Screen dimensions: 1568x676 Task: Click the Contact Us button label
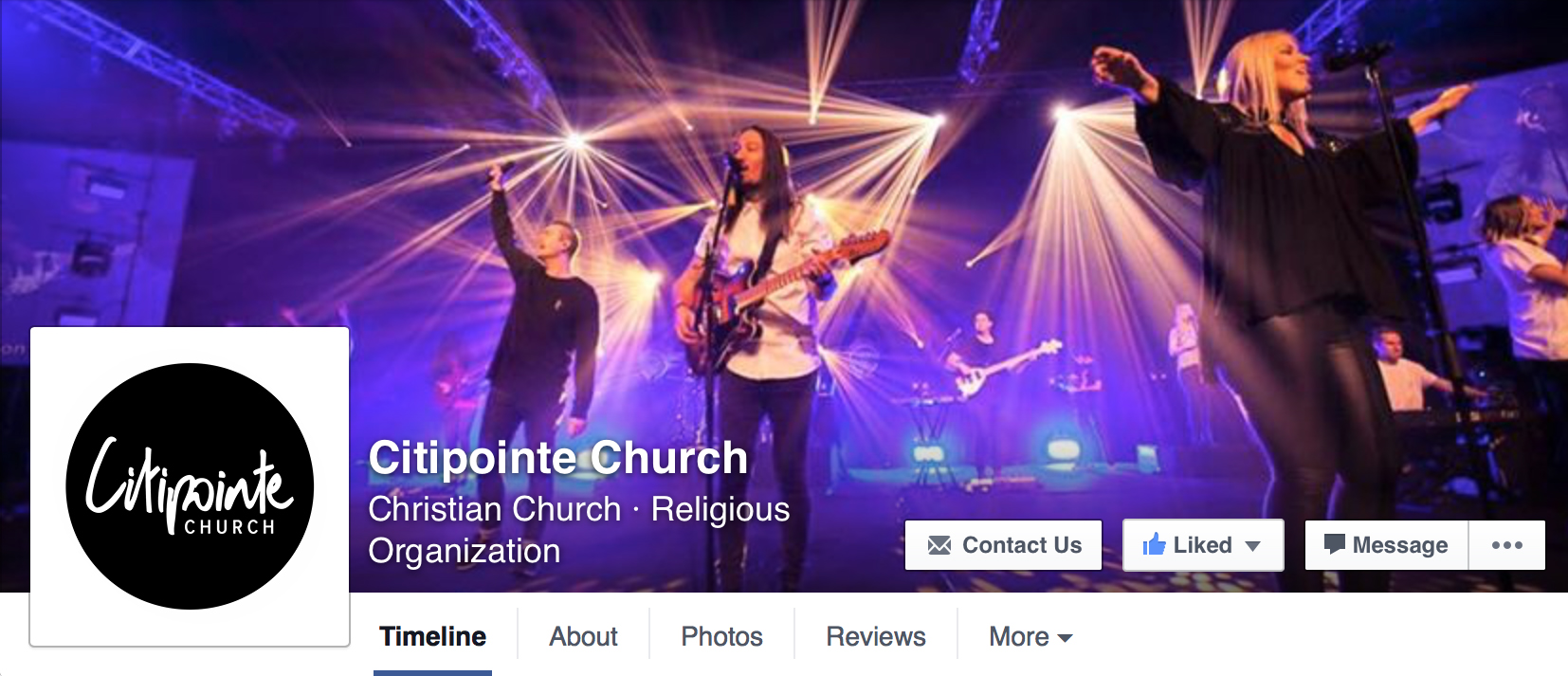pos(1022,545)
